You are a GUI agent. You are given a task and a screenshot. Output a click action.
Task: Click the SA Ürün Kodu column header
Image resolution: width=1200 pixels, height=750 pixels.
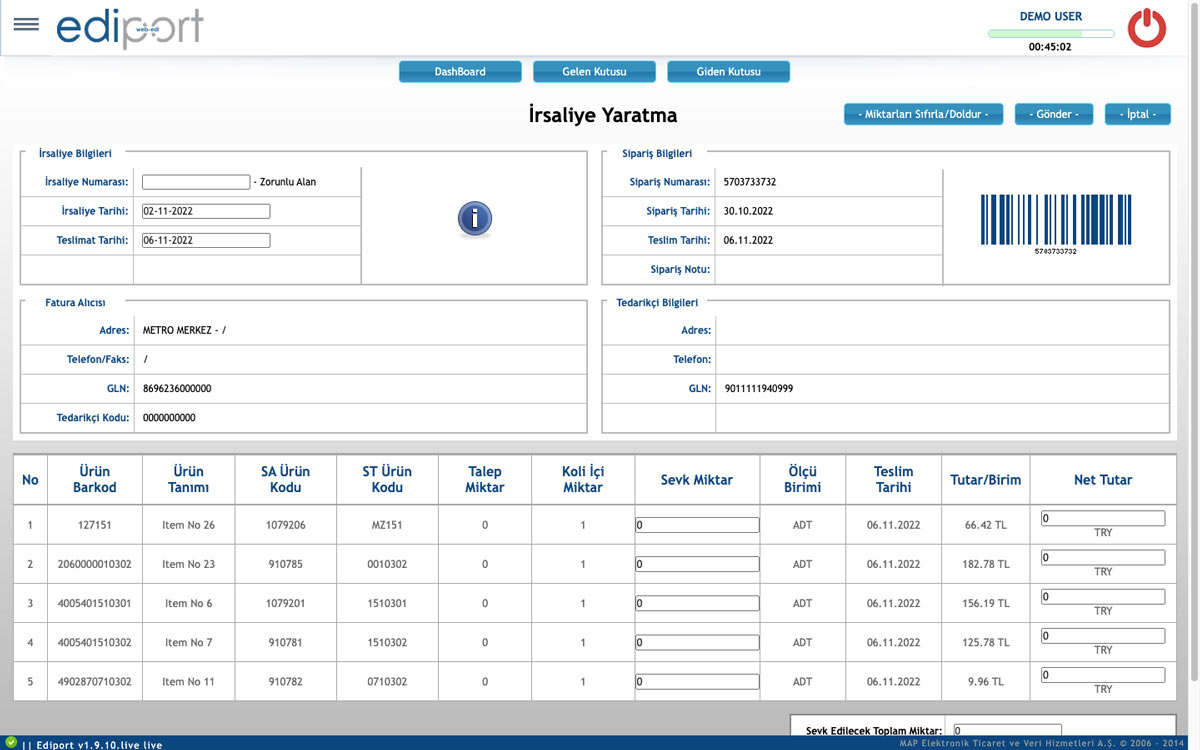coord(286,480)
